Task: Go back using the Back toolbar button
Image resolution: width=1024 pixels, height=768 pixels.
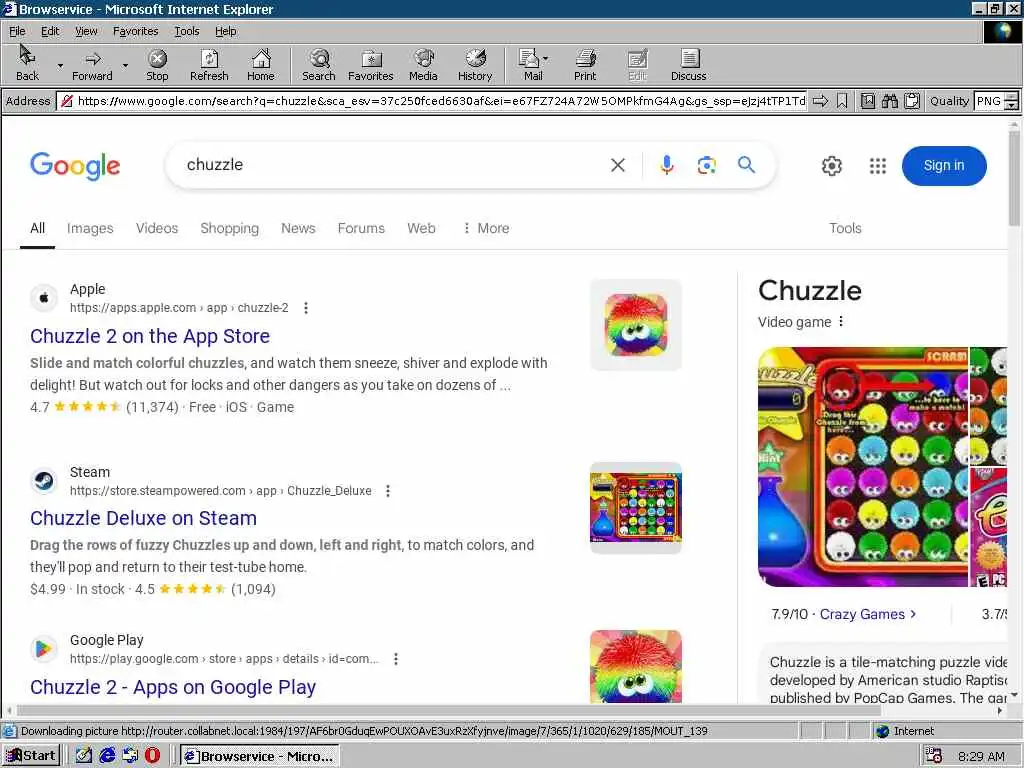Action: coord(27,64)
